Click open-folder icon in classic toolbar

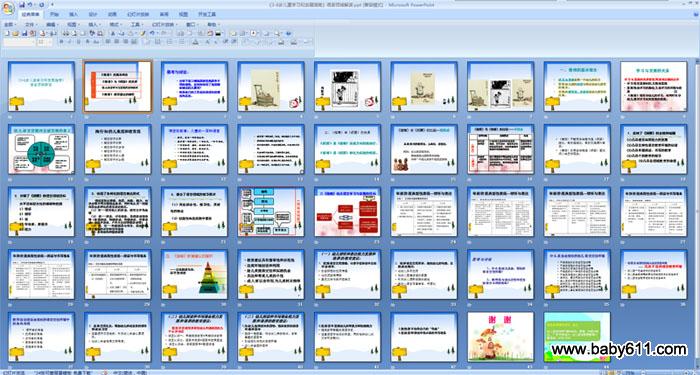[x=15, y=33]
